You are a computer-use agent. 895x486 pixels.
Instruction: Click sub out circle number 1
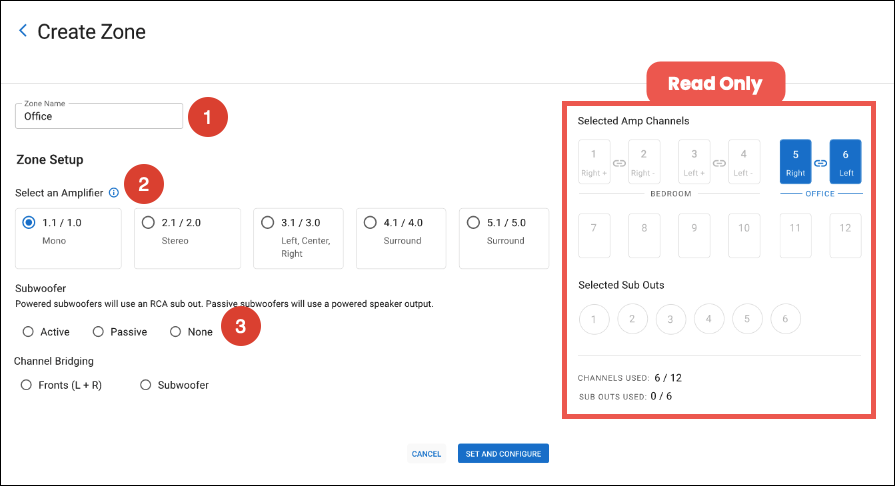pos(594,320)
